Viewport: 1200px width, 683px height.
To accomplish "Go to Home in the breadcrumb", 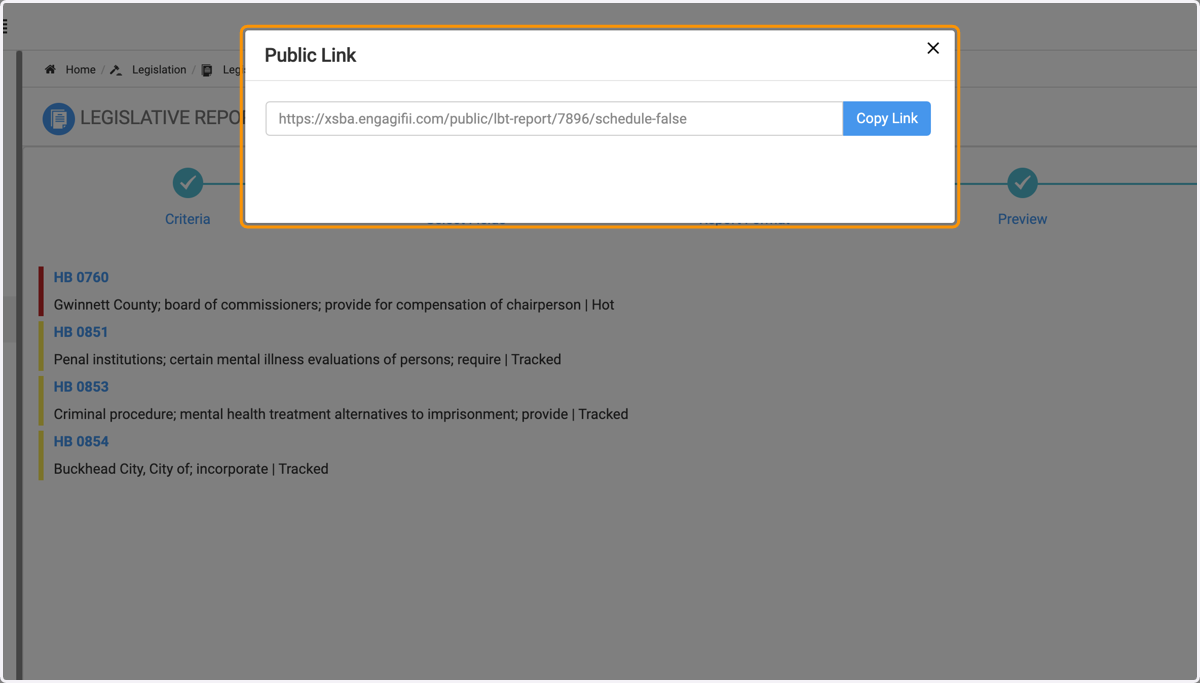I will click(81, 70).
